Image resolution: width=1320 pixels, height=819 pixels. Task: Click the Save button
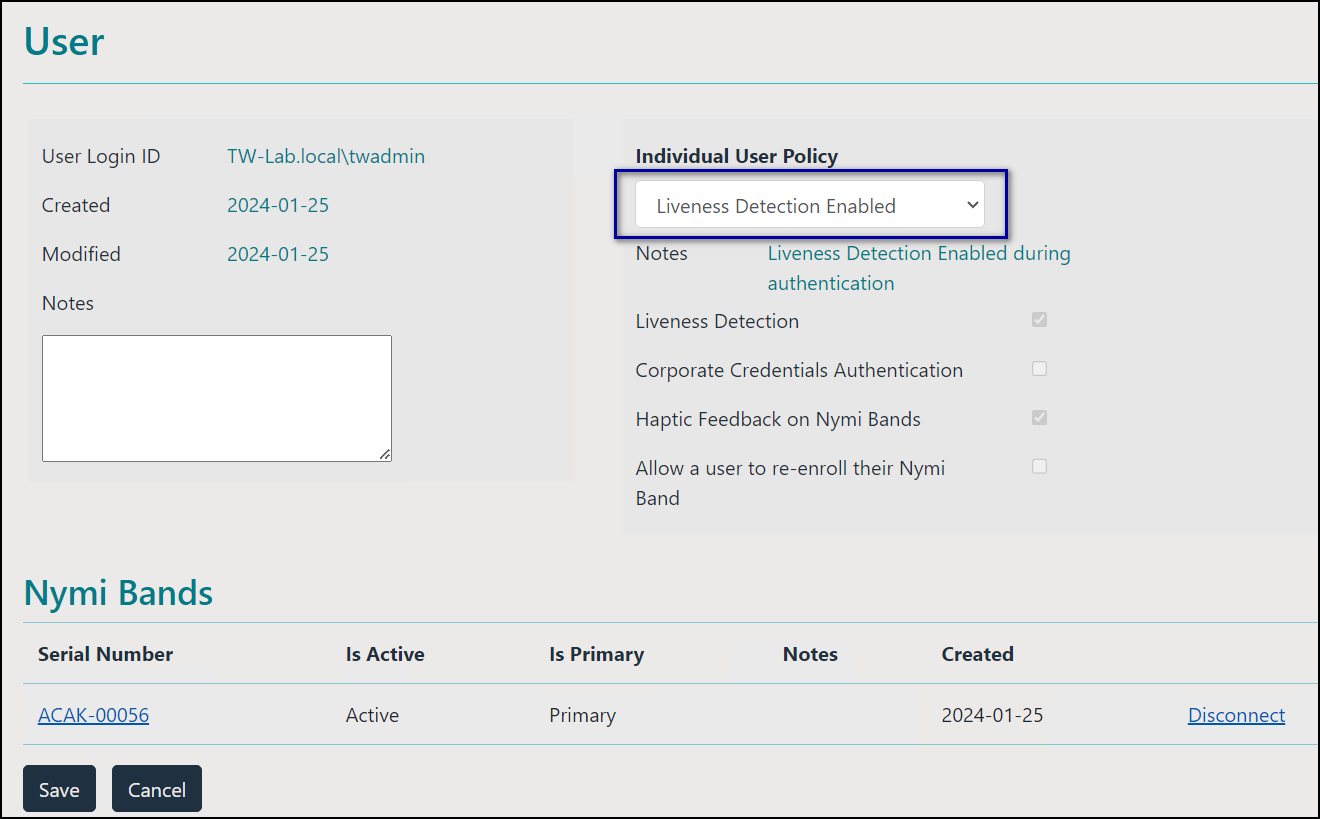point(59,789)
